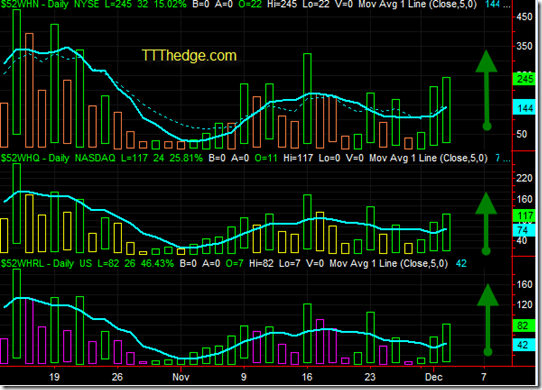542x390 pixels.
Task: Click the O=11 open value in NASDAQ header
Action: [x=266, y=158]
